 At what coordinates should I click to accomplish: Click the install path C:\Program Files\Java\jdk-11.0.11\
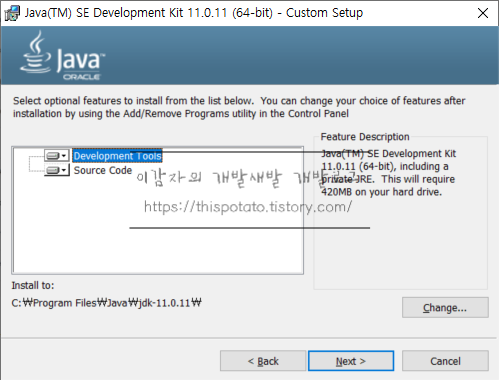106,303
